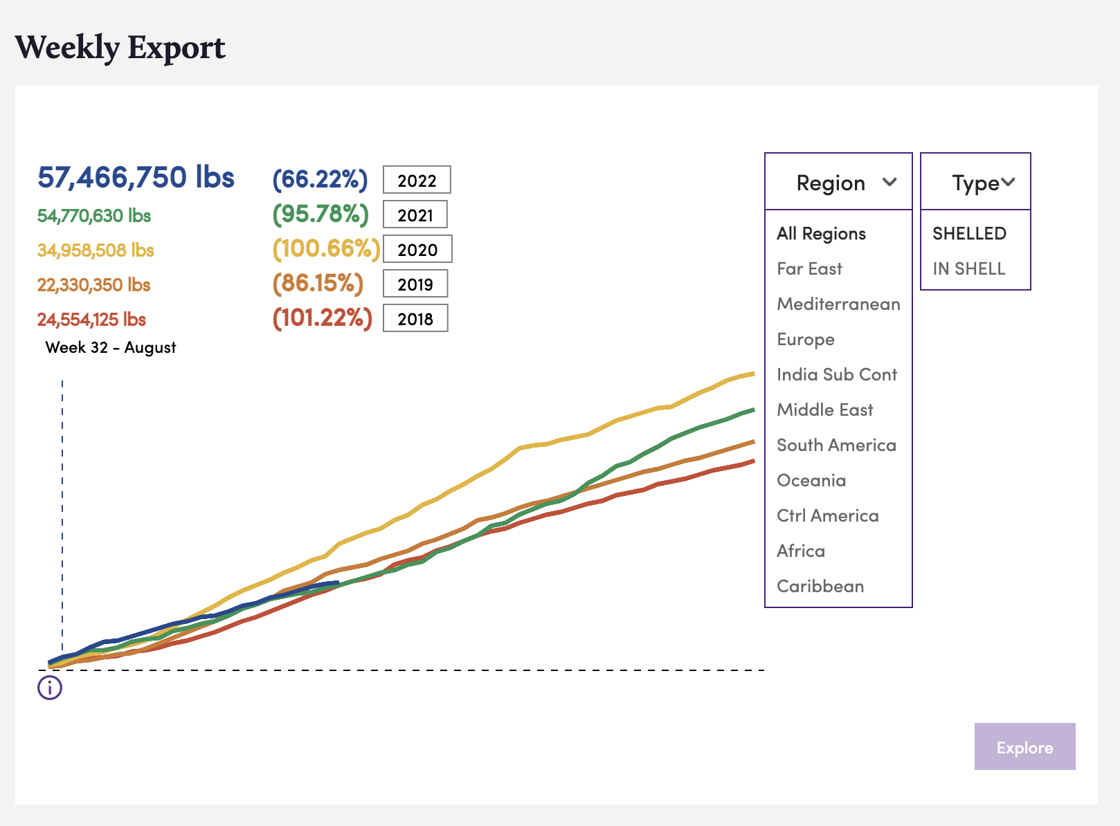This screenshot has height=826, width=1120.
Task: Select All Regions option
Action: coord(821,233)
